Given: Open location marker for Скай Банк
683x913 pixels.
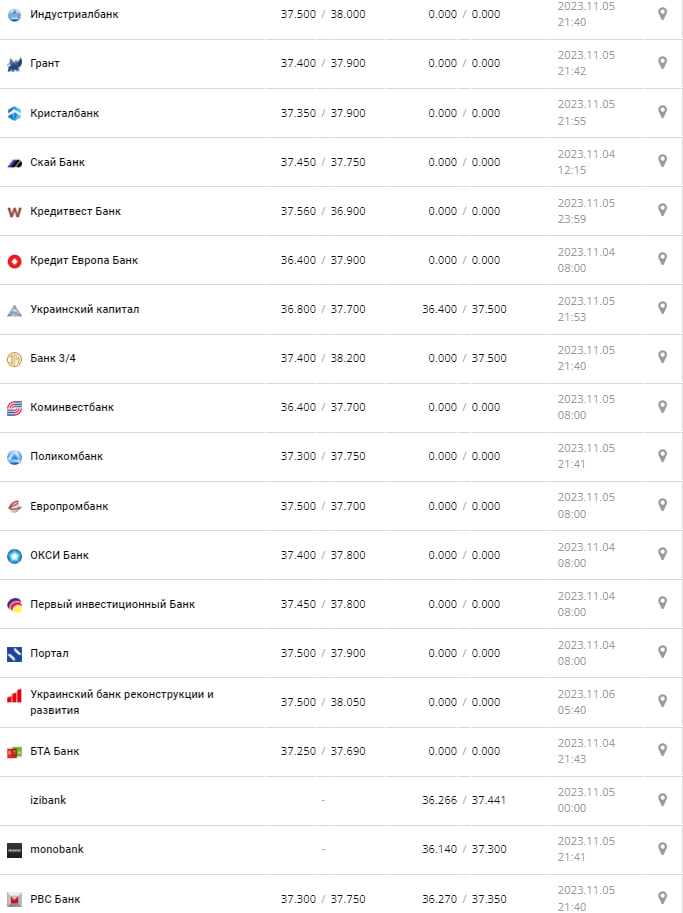Looking at the screenshot, I should (x=662, y=161).
